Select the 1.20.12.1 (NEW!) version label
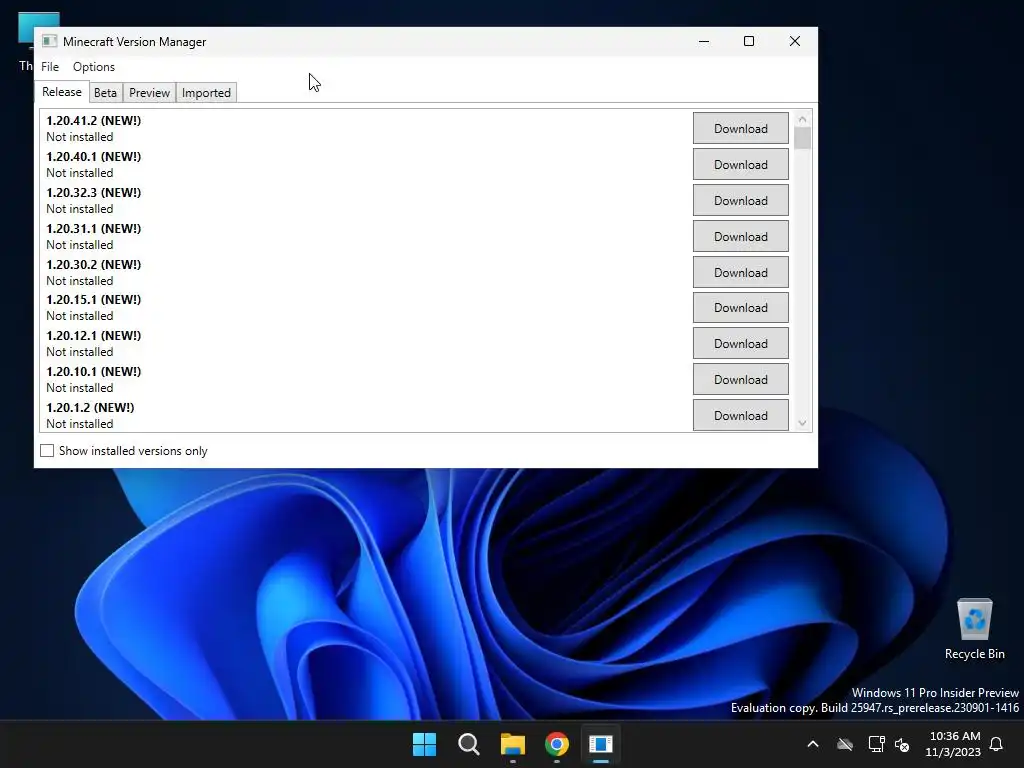The height and width of the screenshot is (768, 1024). (x=93, y=335)
